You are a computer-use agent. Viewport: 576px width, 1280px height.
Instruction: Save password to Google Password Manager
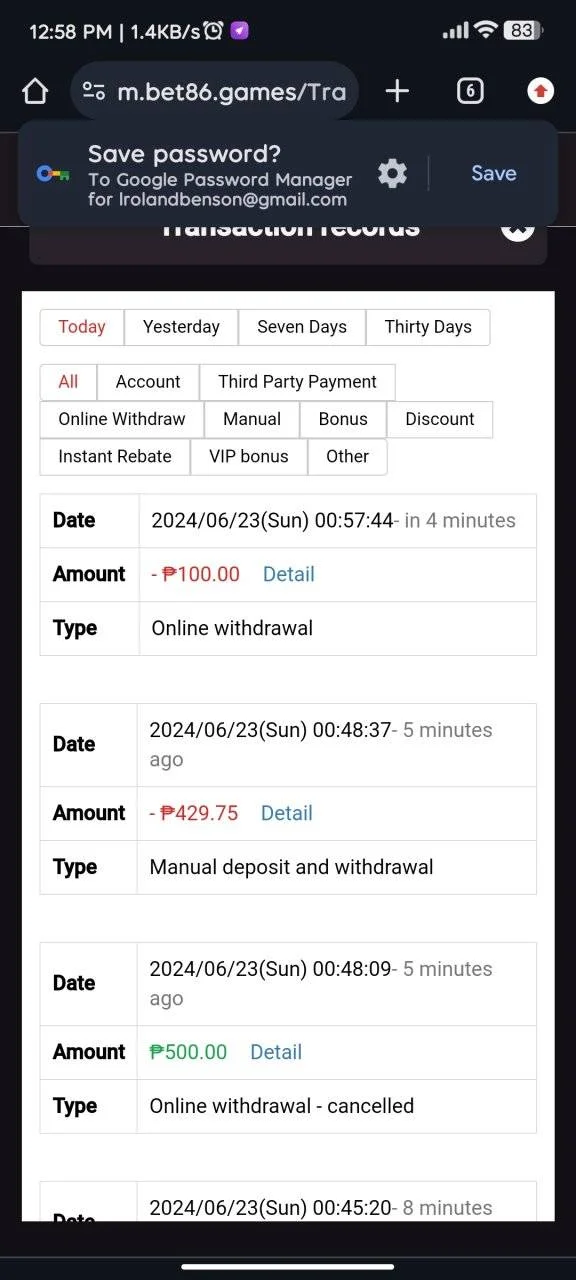tap(494, 173)
